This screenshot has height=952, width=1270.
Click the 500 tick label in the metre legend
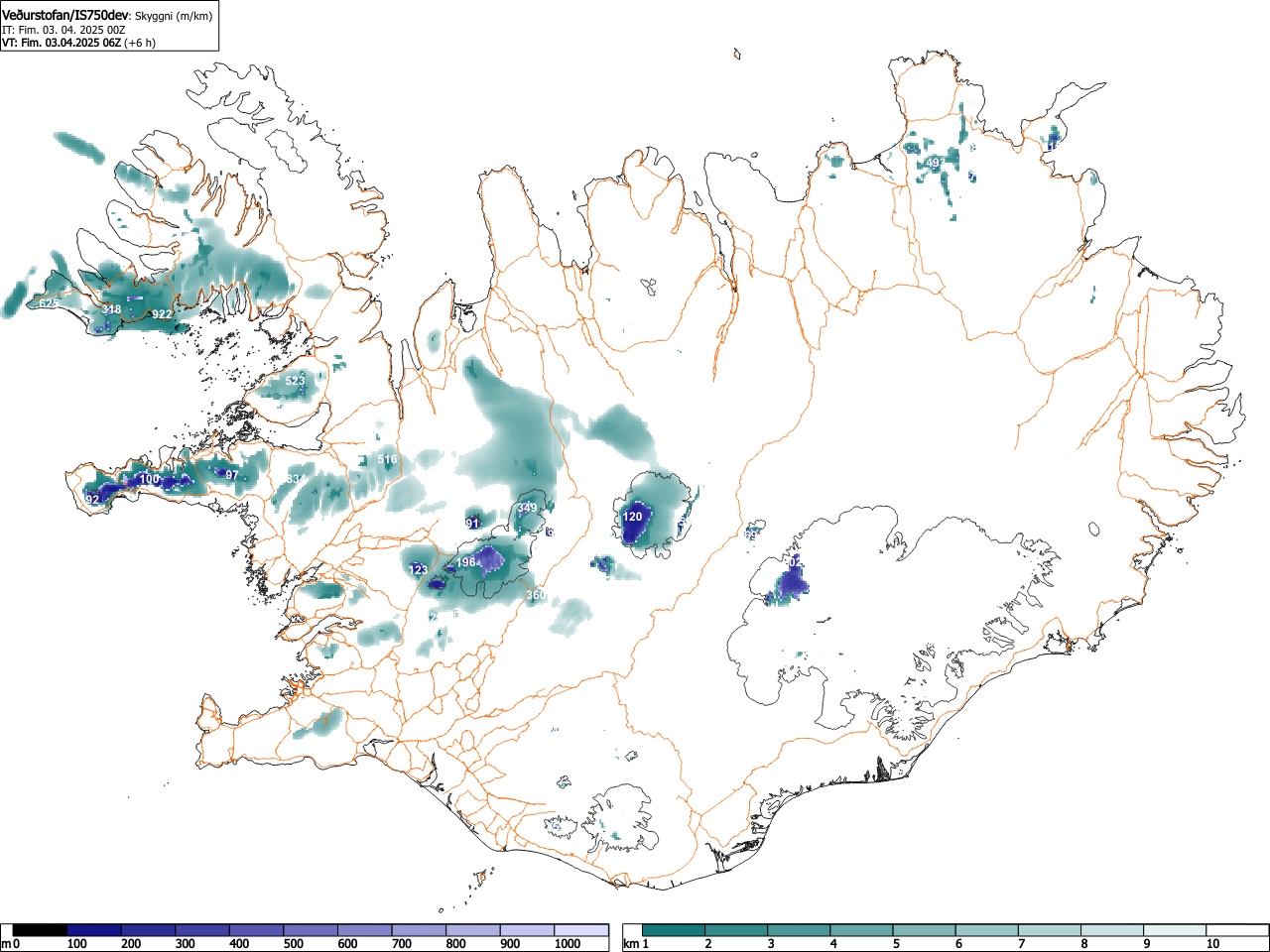(x=293, y=944)
